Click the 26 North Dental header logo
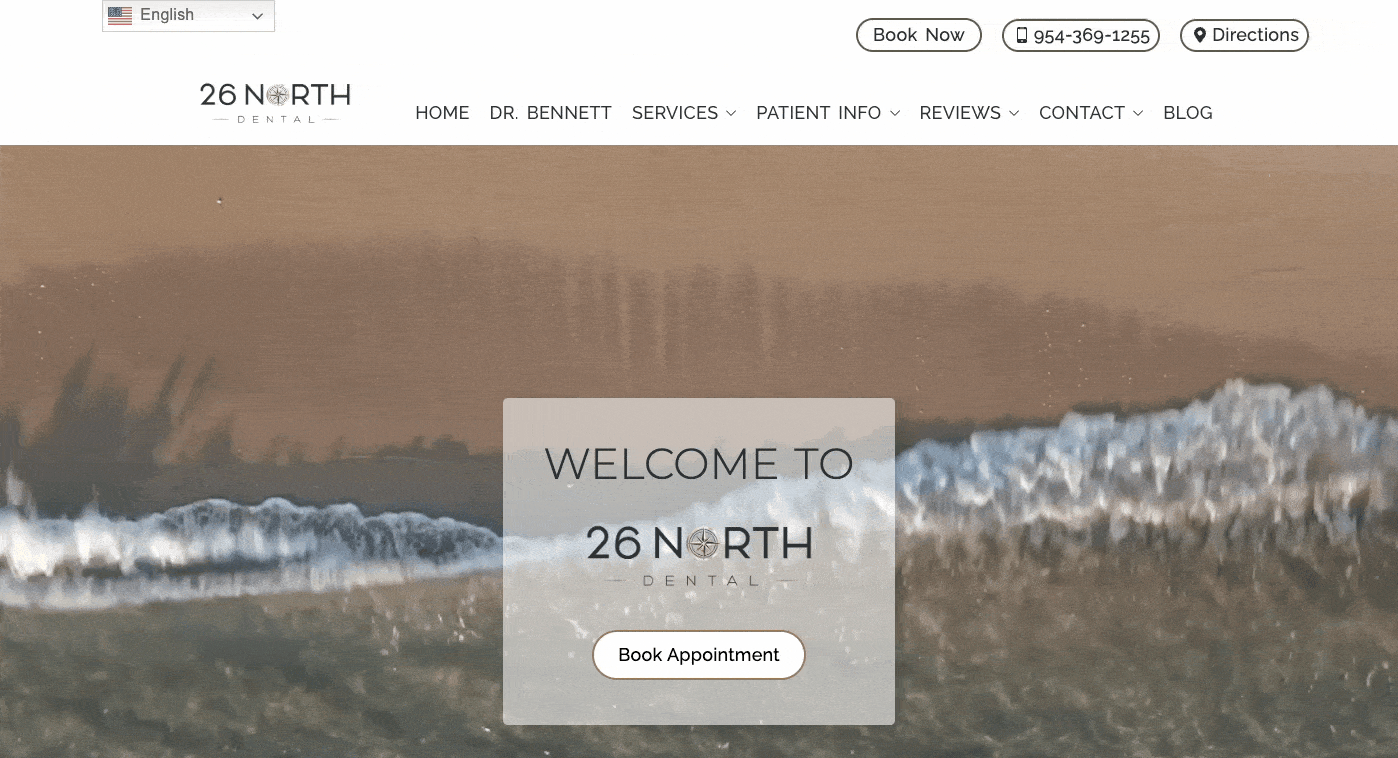This screenshot has width=1398, height=758. [x=275, y=103]
